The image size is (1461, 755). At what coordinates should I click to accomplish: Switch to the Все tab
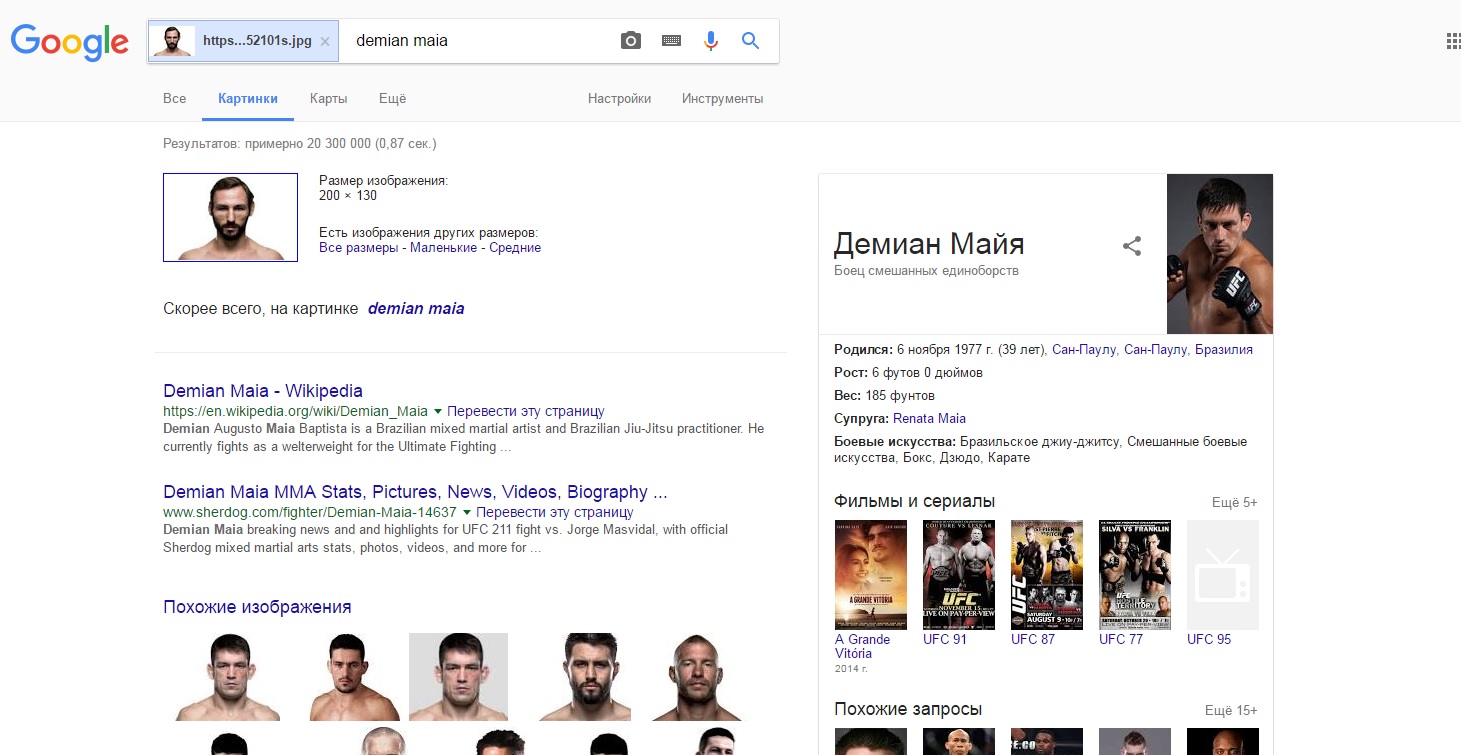pos(175,99)
